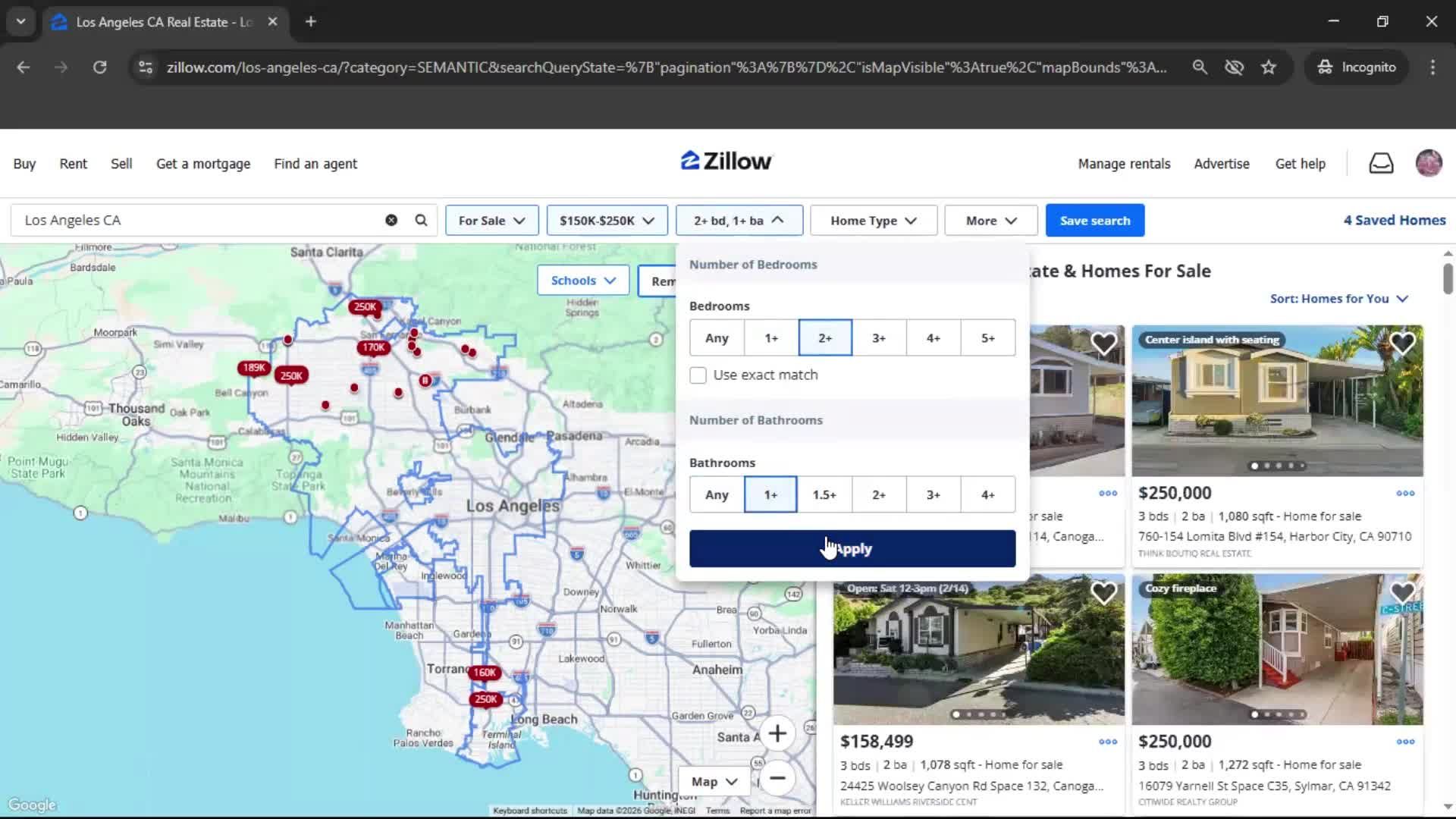The image size is (1456, 819).
Task: Clear the Los Angeles CA search field
Action: (391, 220)
